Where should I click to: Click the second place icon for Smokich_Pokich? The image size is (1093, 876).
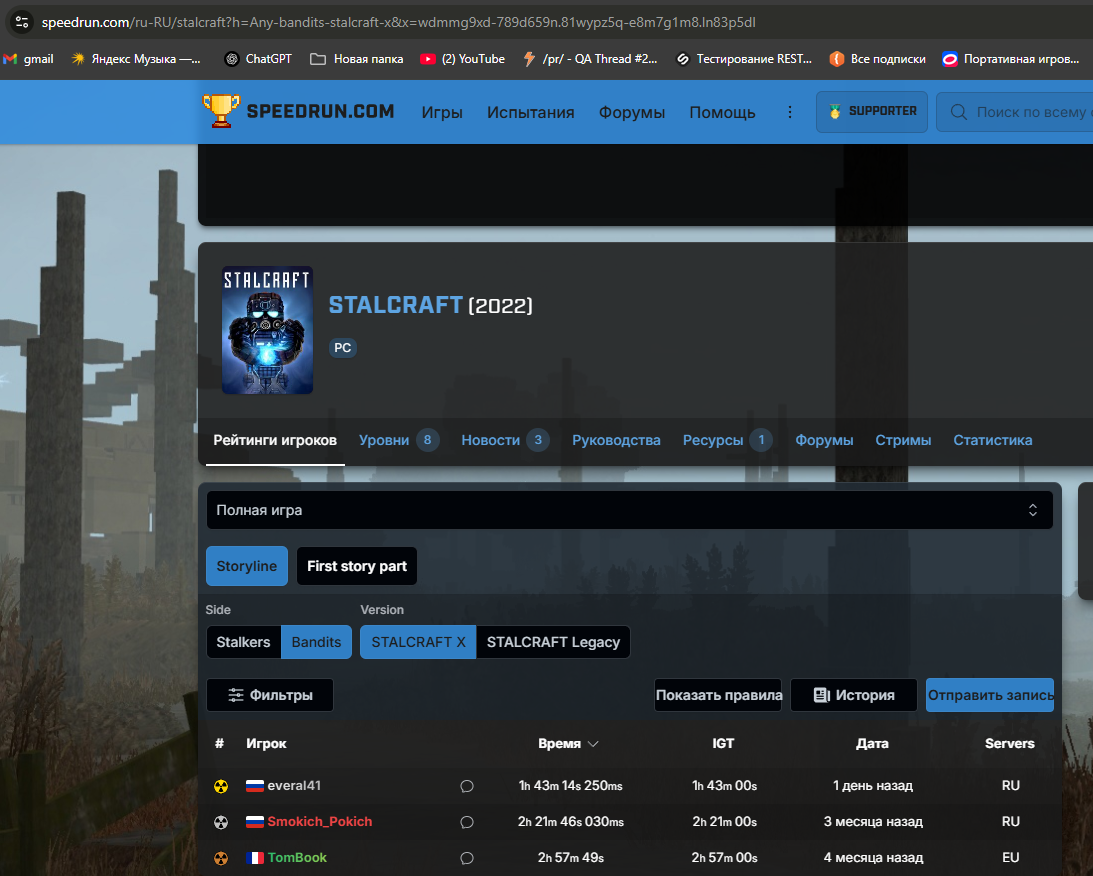point(221,822)
